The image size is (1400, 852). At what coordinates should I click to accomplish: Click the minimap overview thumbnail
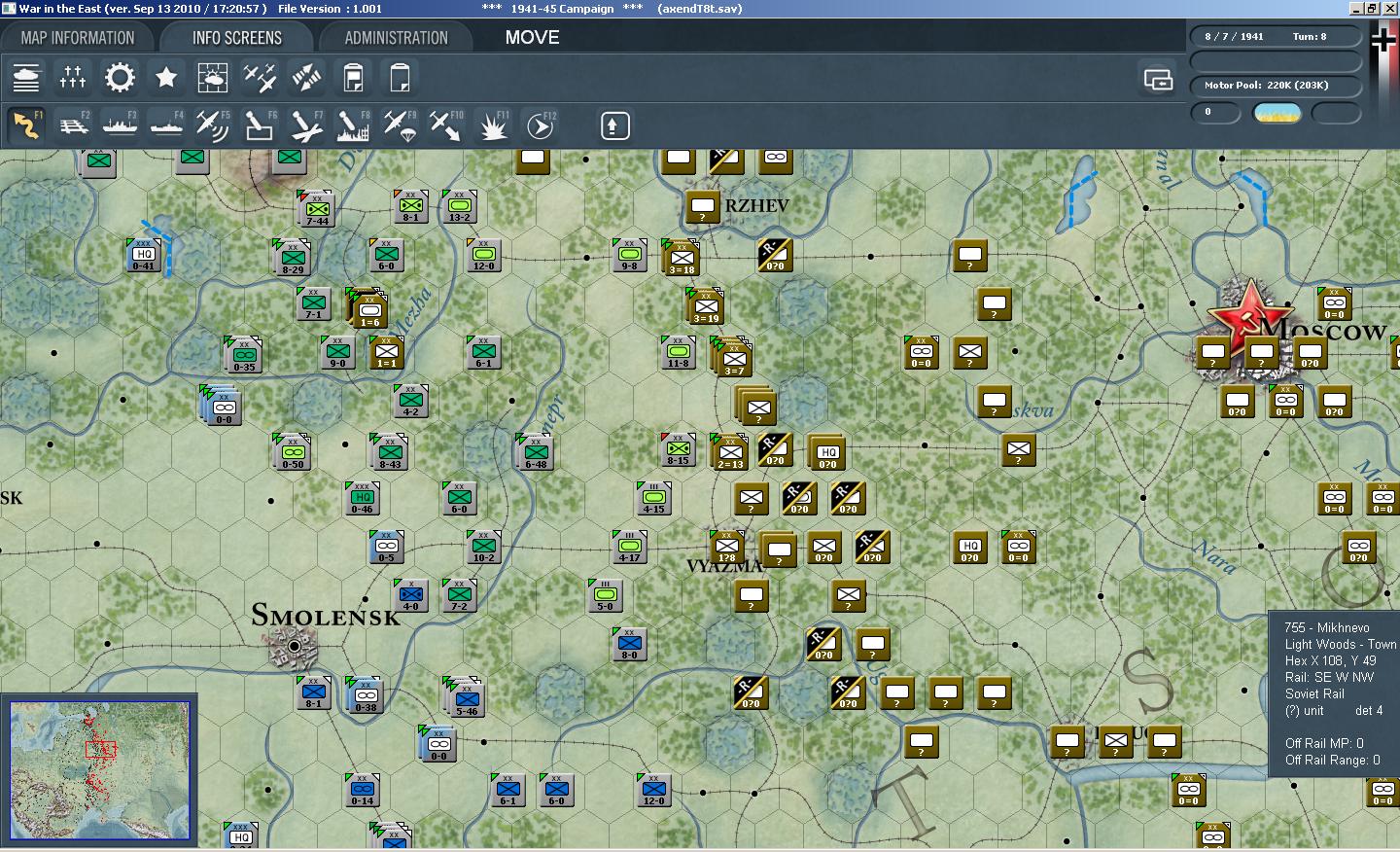tap(99, 769)
